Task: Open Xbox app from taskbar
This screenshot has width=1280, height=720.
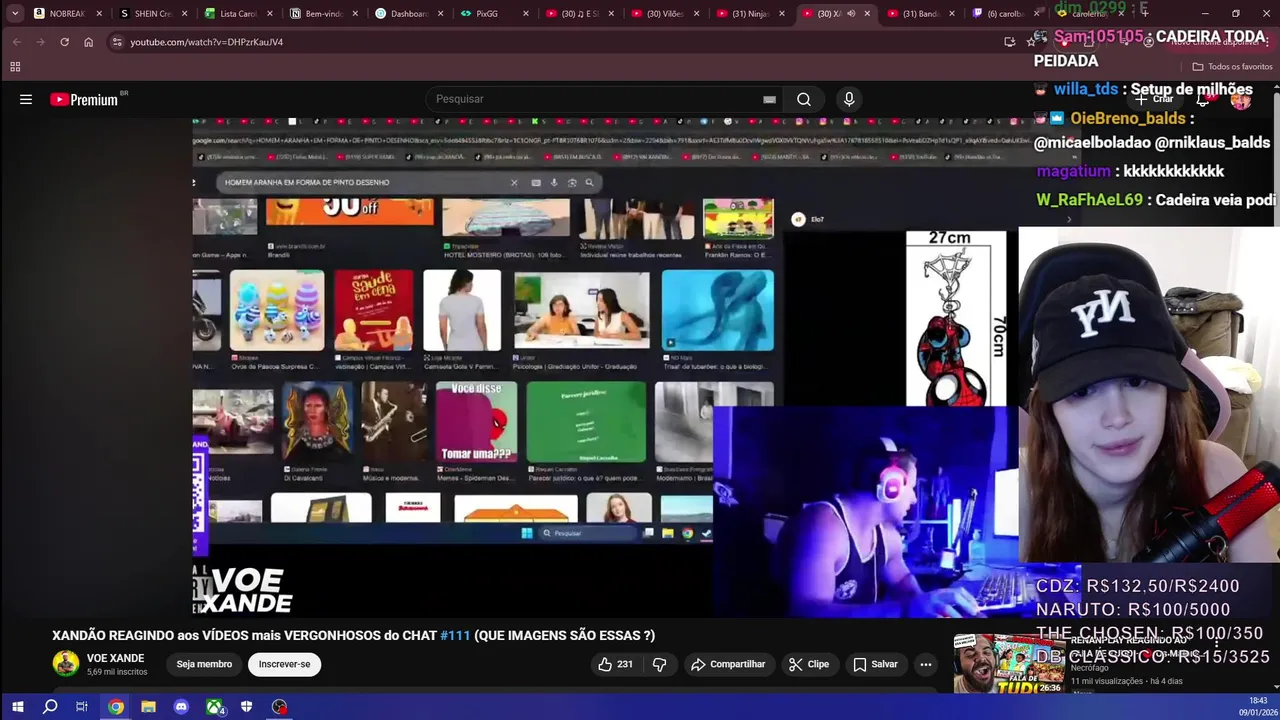Action: 214,707
